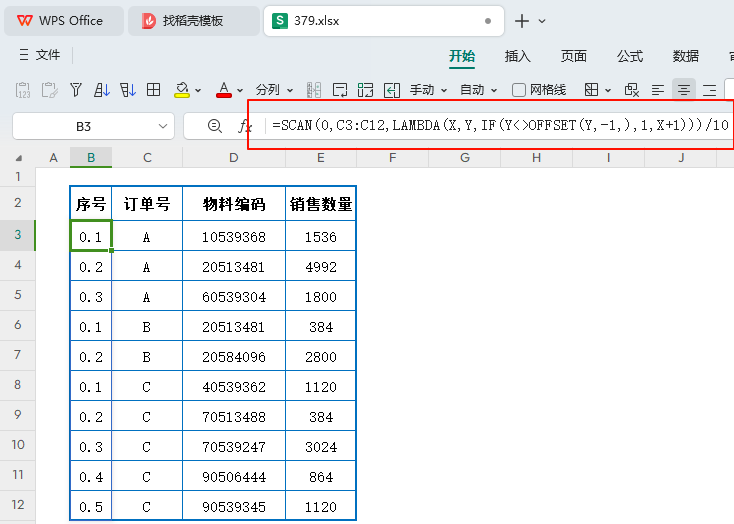Switch to the 页面 ribbon tab
The height and width of the screenshot is (524, 734).
click(573, 56)
